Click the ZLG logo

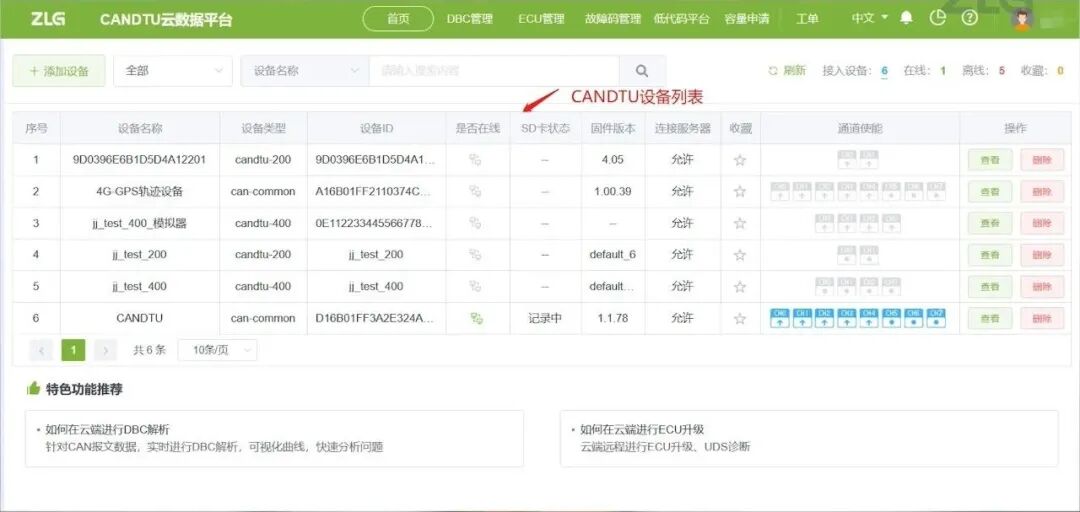48,19
